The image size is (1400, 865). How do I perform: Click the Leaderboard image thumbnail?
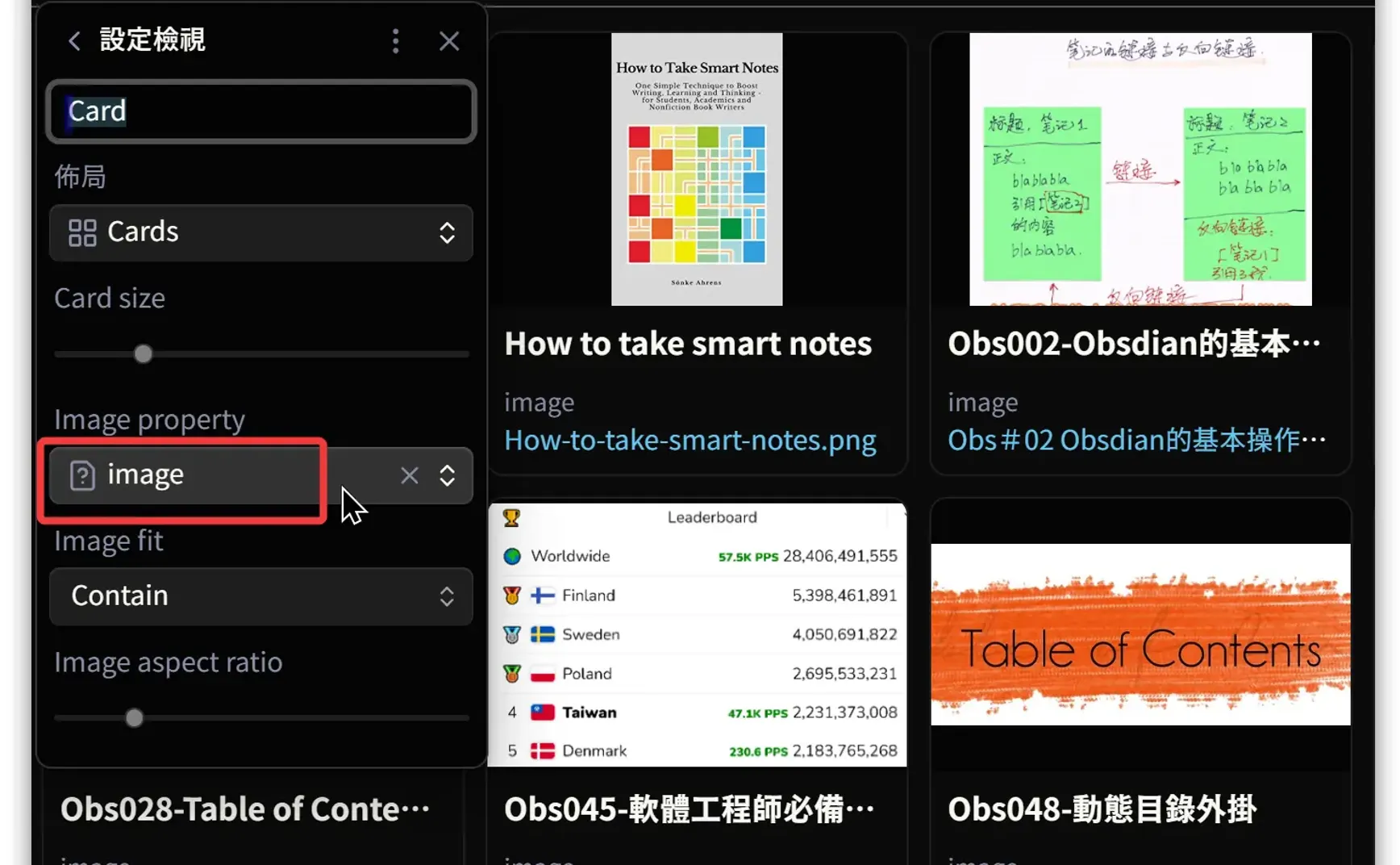pos(697,633)
